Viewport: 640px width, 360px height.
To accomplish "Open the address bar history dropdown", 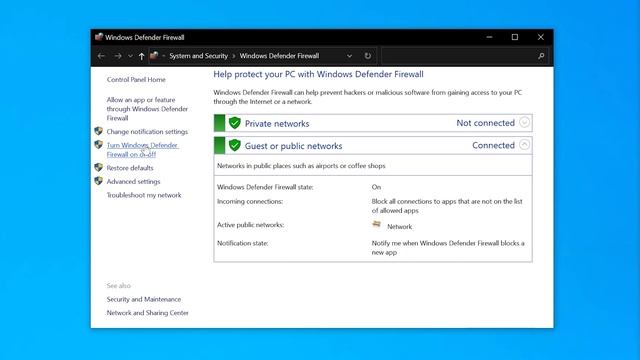I will 349,56.
